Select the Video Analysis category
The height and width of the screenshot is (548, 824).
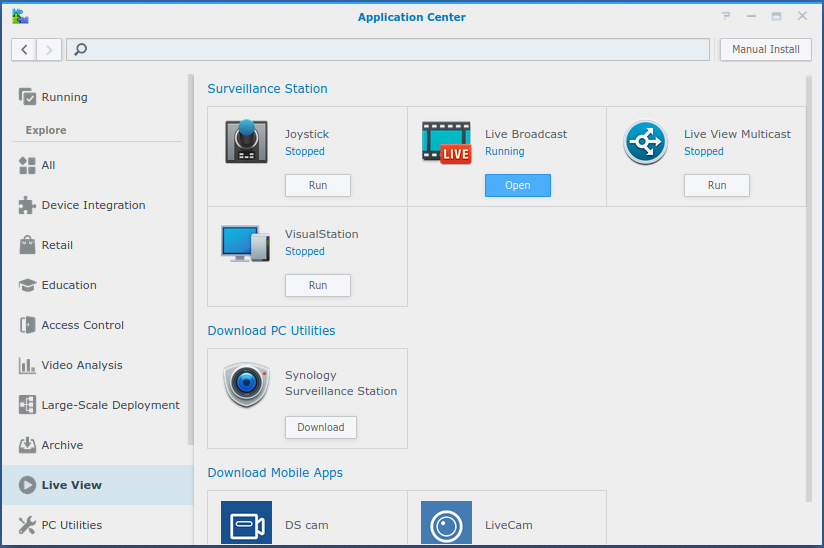pos(98,365)
